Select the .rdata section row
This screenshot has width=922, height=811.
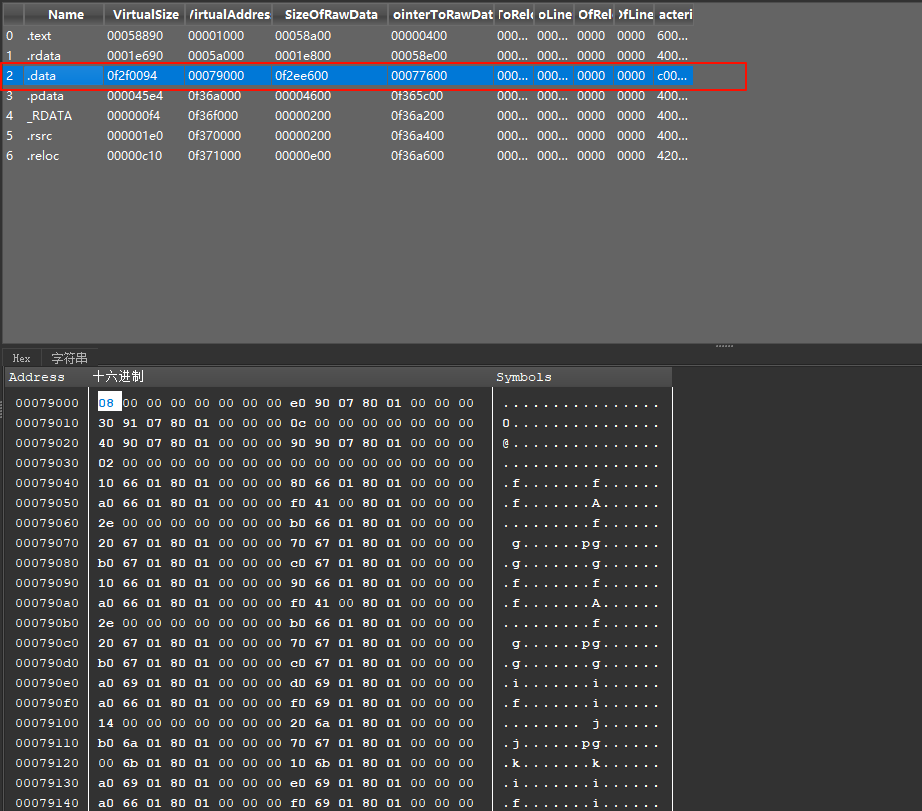(x=348, y=56)
